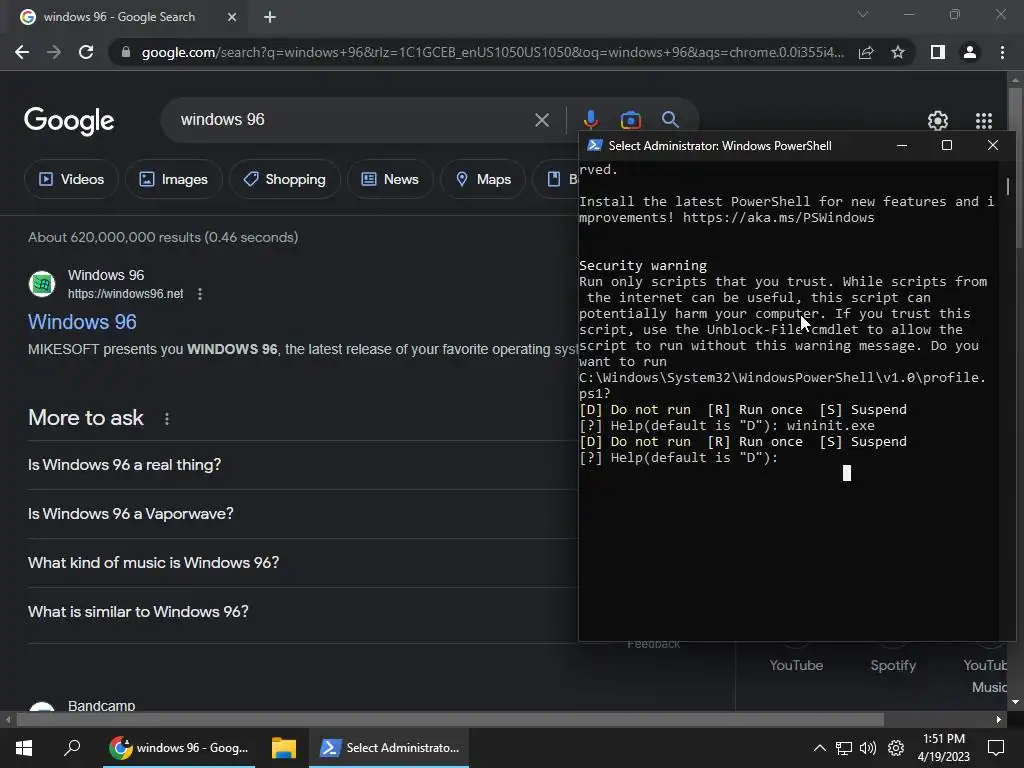1024x768 pixels.
Task: Open volume control in system tray
Action: (868, 748)
